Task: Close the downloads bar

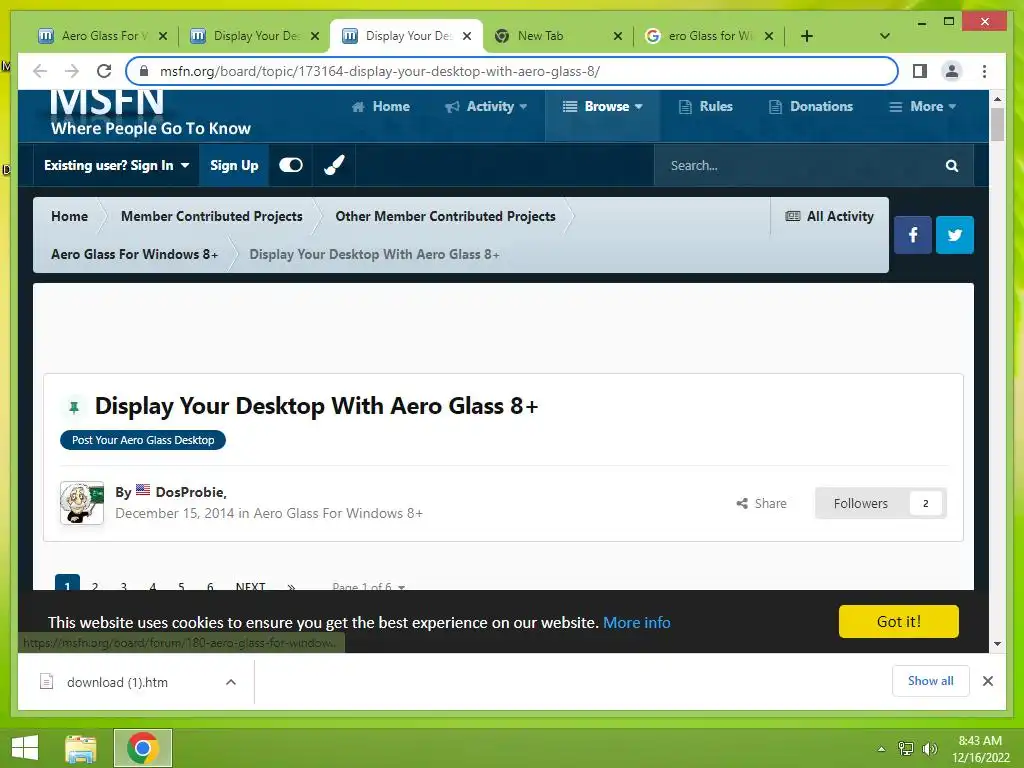Action: (x=987, y=681)
